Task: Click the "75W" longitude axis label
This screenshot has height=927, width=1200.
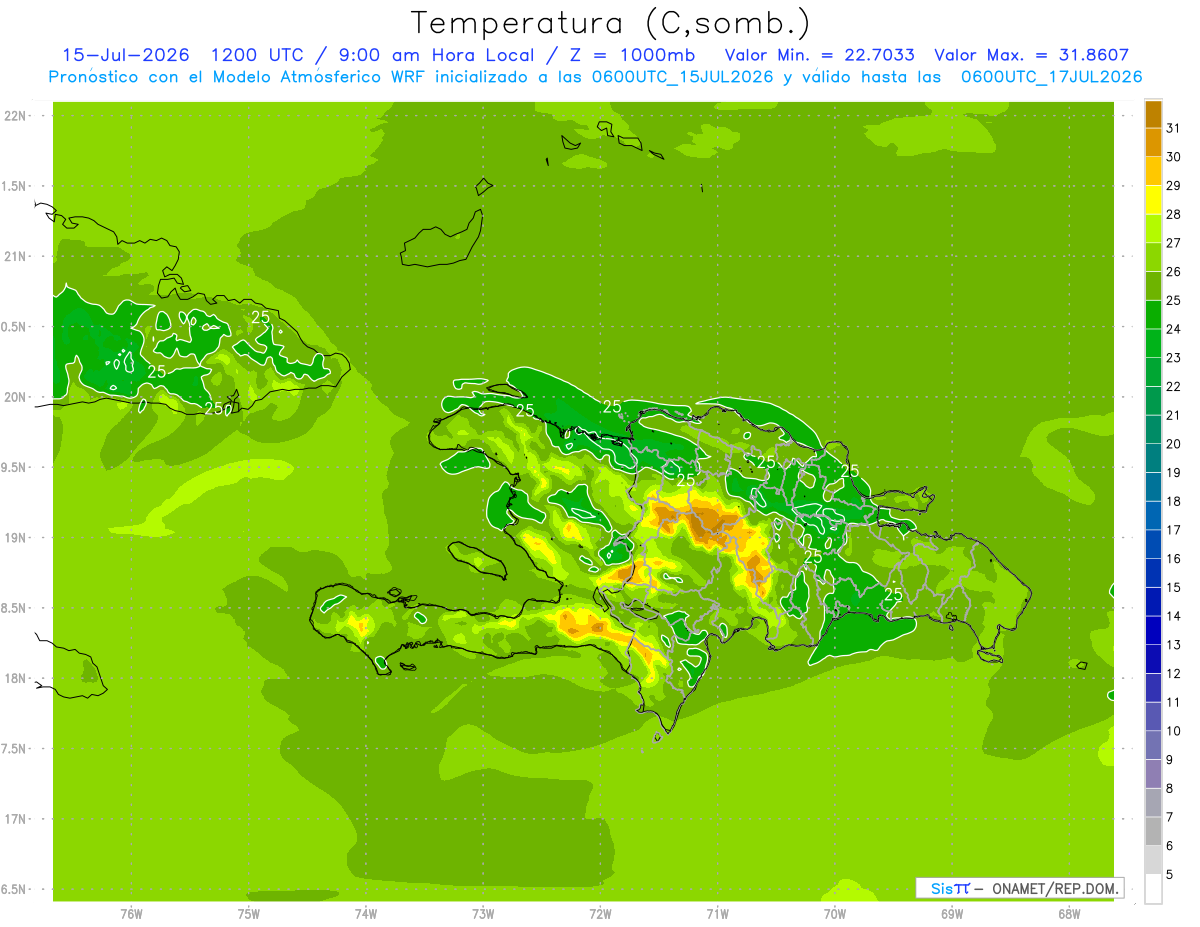Action: click(x=248, y=914)
